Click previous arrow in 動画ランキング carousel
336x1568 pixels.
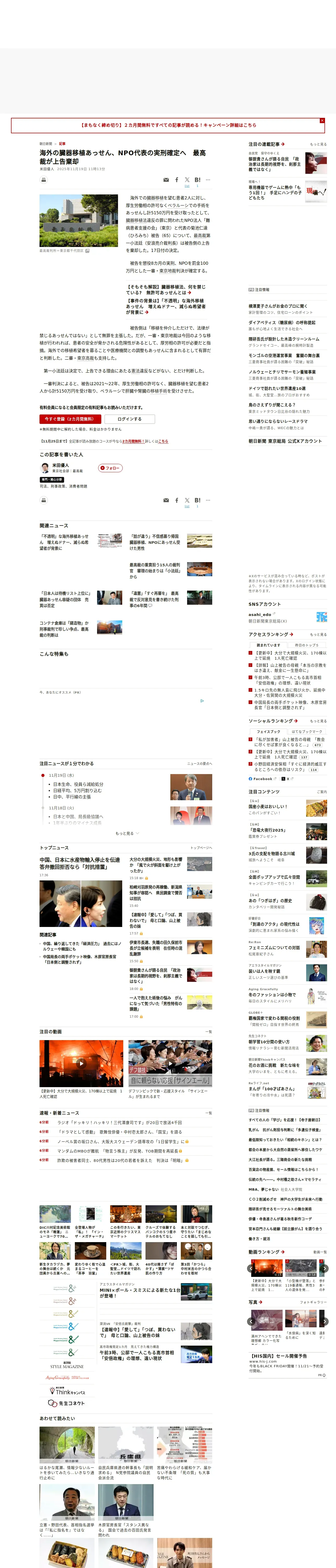(x=251, y=1269)
